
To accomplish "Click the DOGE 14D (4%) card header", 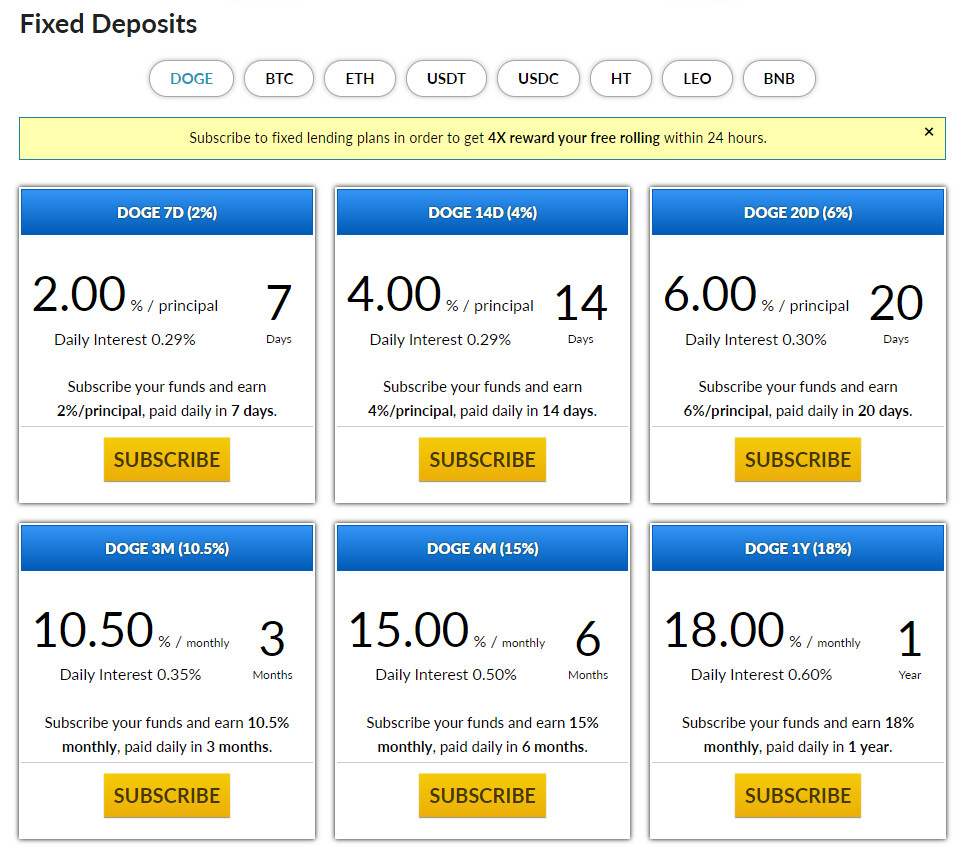I will pyautogui.click(x=482, y=212).
